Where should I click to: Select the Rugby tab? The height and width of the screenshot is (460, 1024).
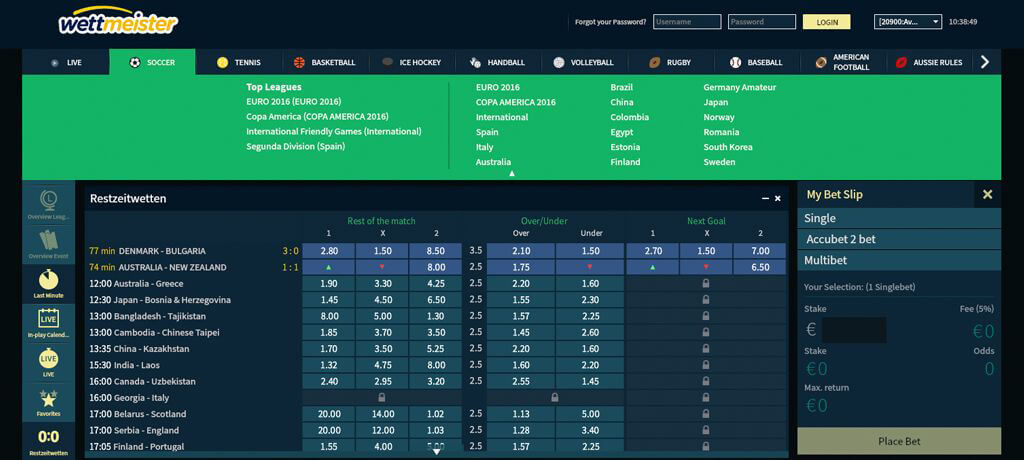point(670,62)
